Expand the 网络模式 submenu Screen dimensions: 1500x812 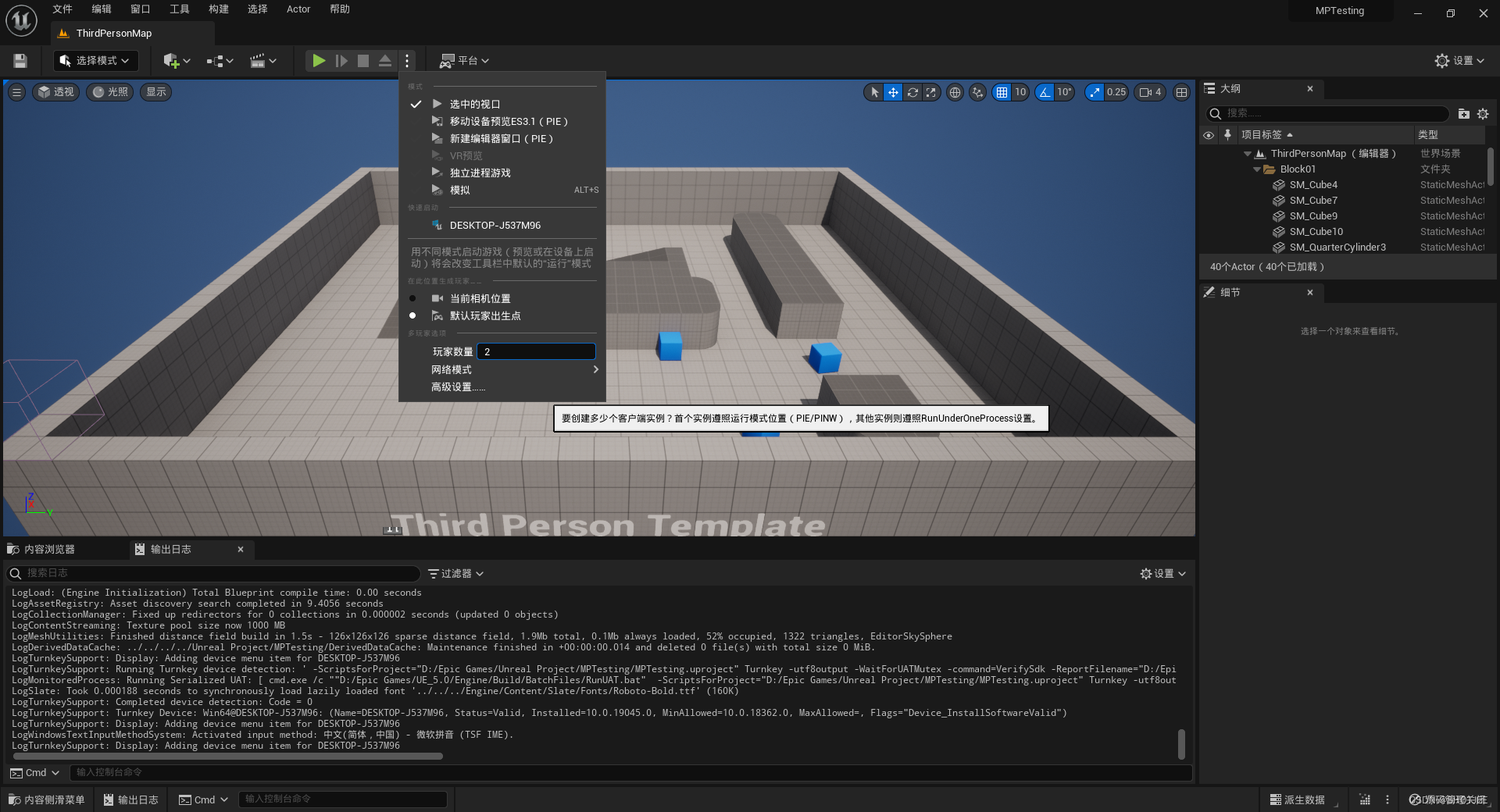click(x=502, y=369)
